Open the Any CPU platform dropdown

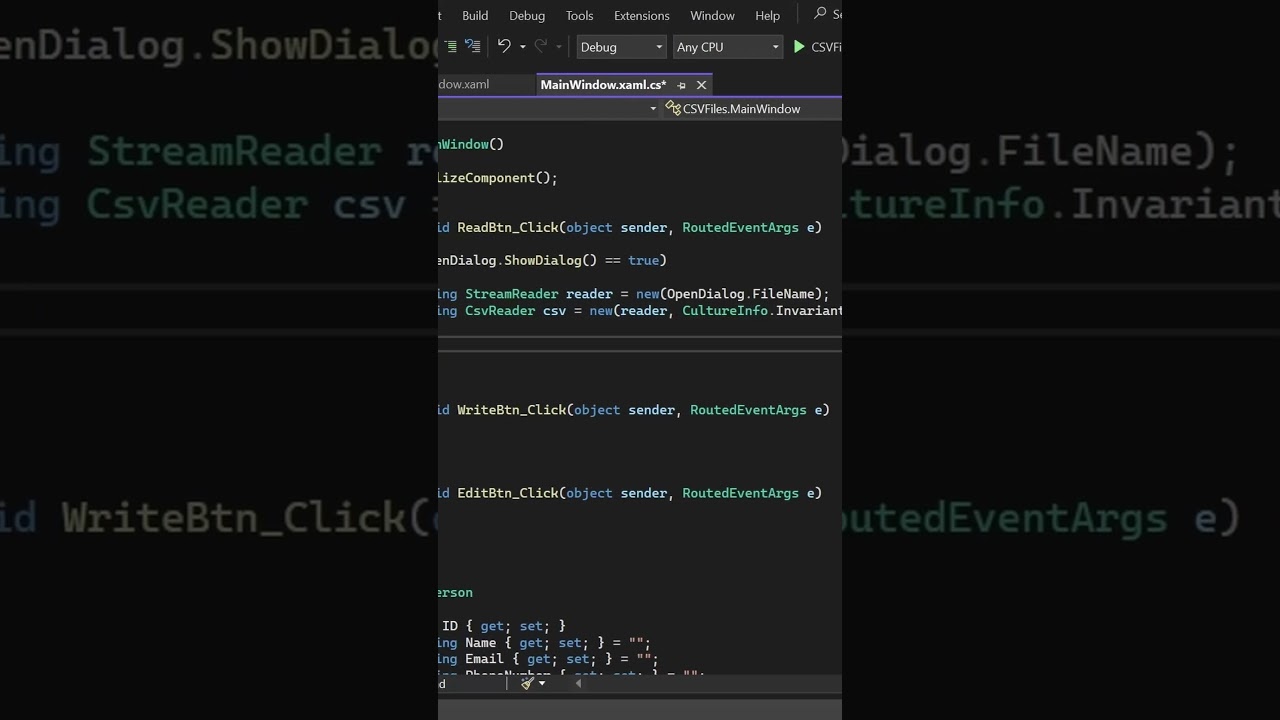(727, 47)
